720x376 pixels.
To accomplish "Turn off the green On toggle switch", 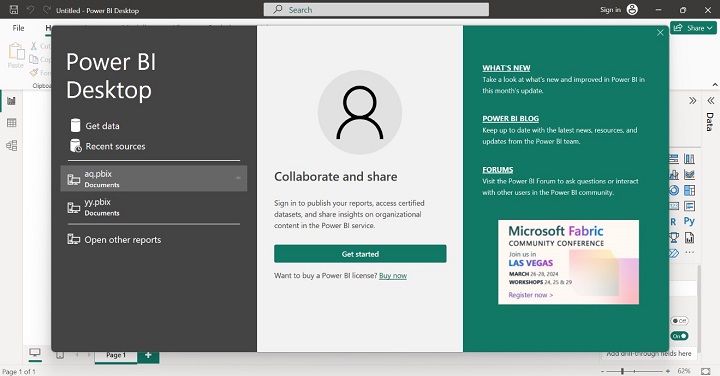I will click(679, 336).
